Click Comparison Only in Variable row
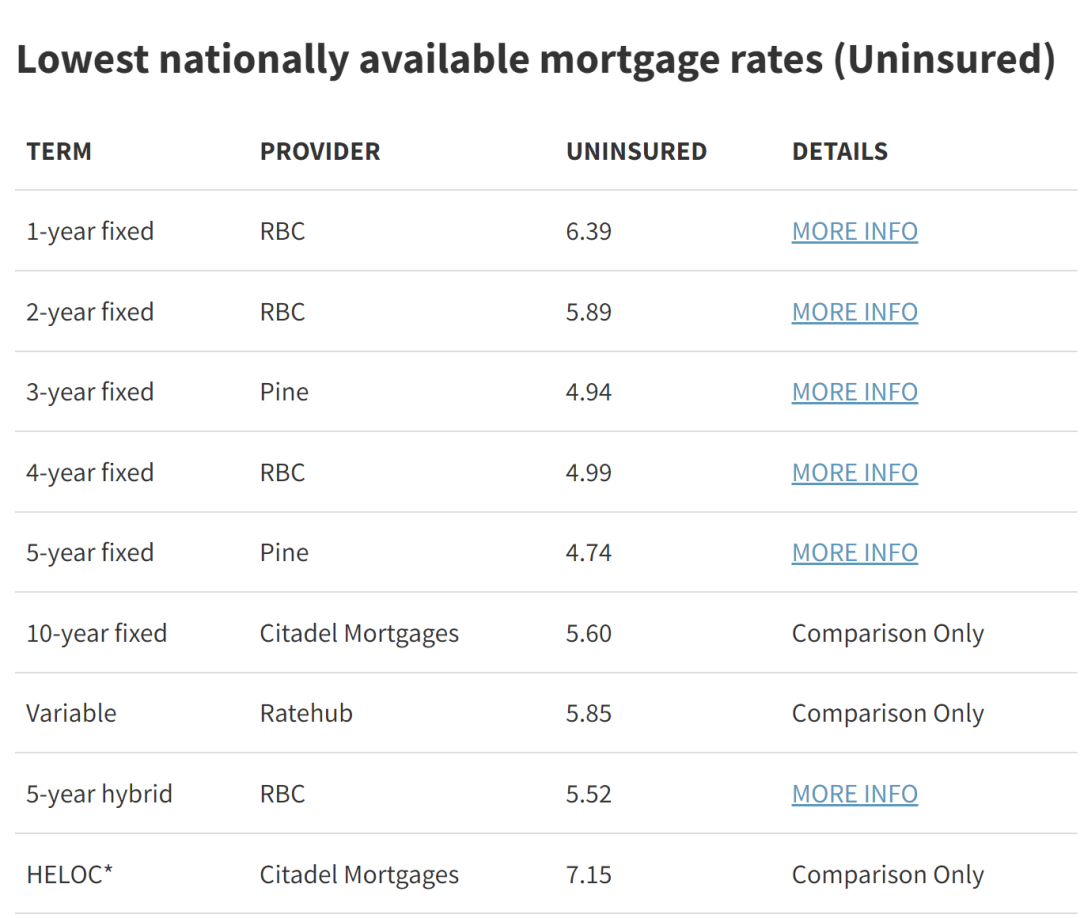 pyautogui.click(x=888, y=713)
